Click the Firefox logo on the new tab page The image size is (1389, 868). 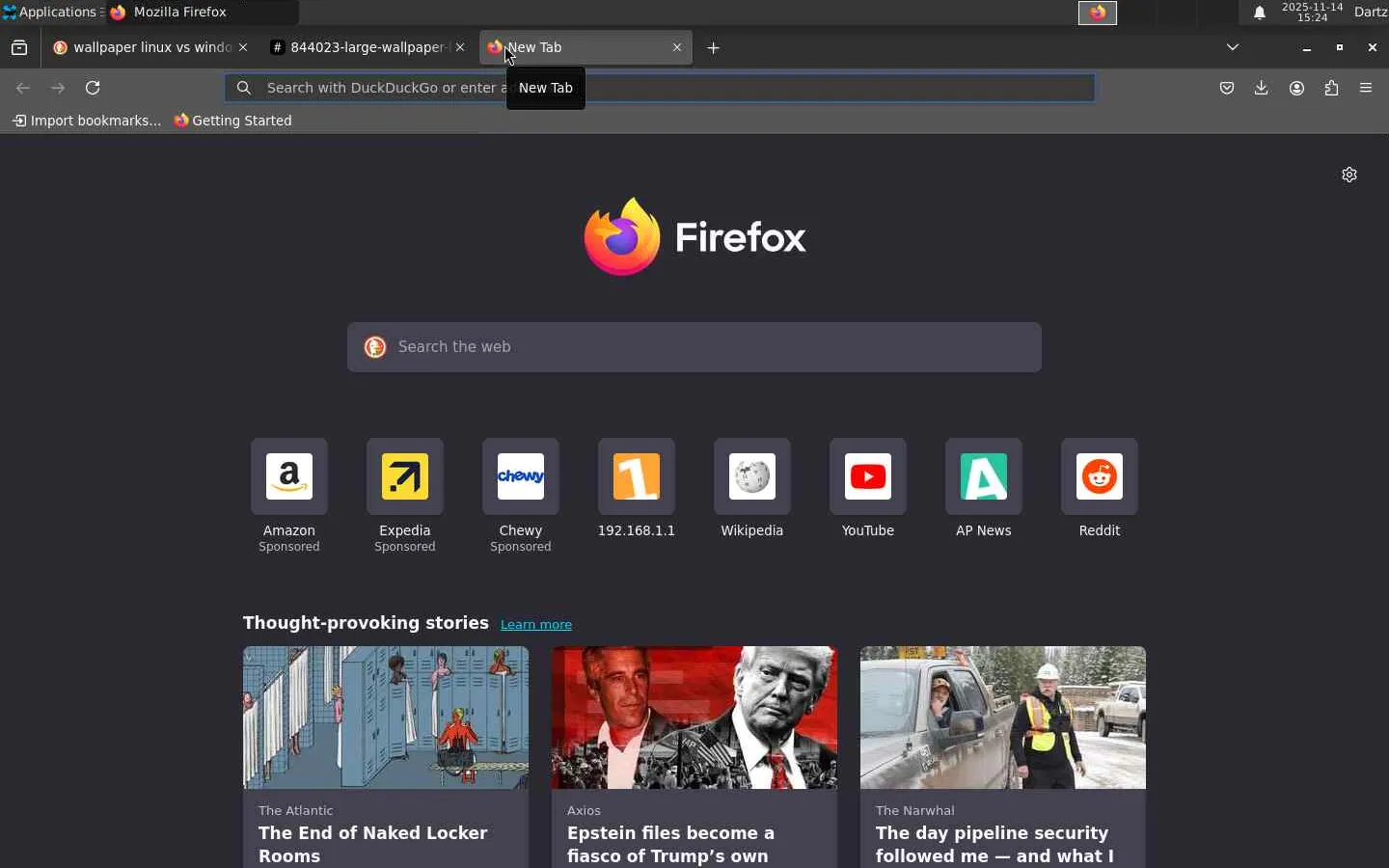(694, 237)
